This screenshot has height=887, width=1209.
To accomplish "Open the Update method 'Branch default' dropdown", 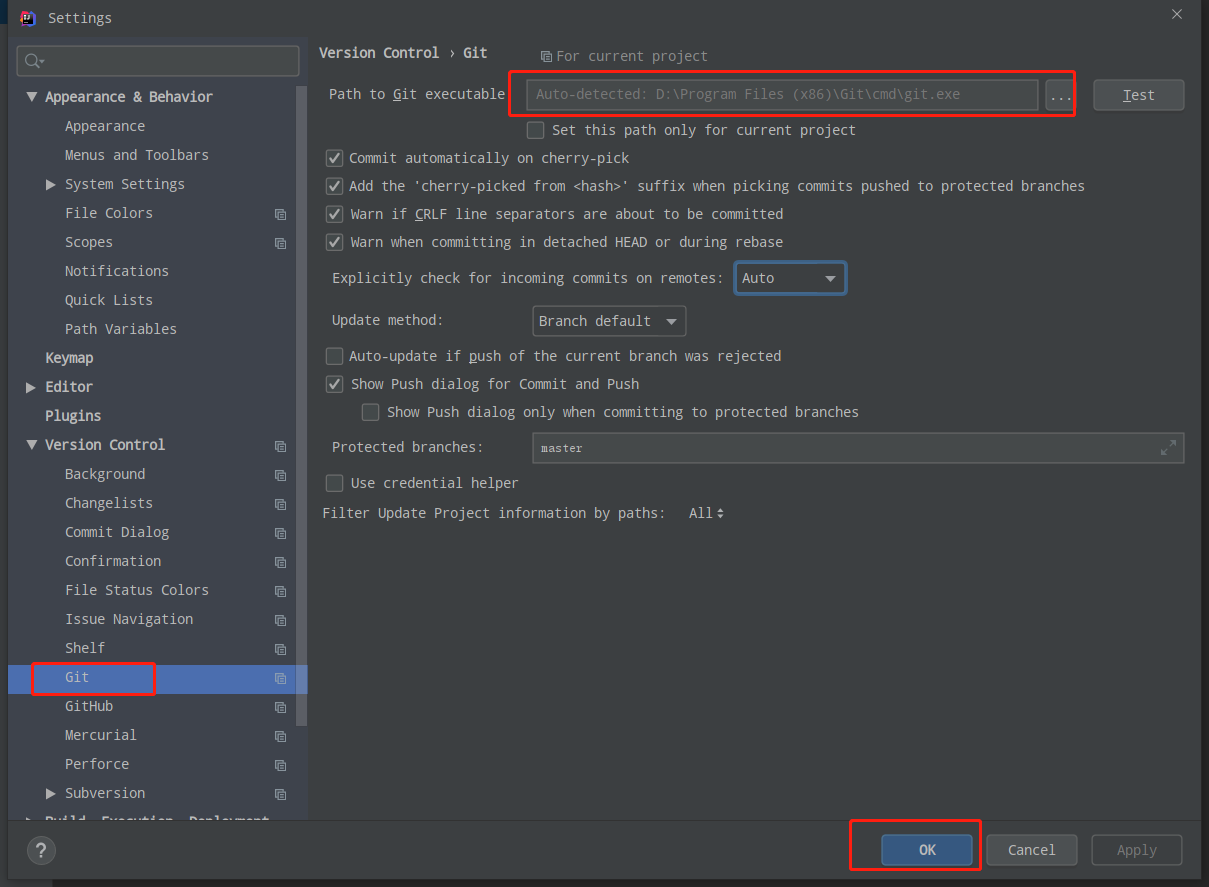I will pos(609,321).
